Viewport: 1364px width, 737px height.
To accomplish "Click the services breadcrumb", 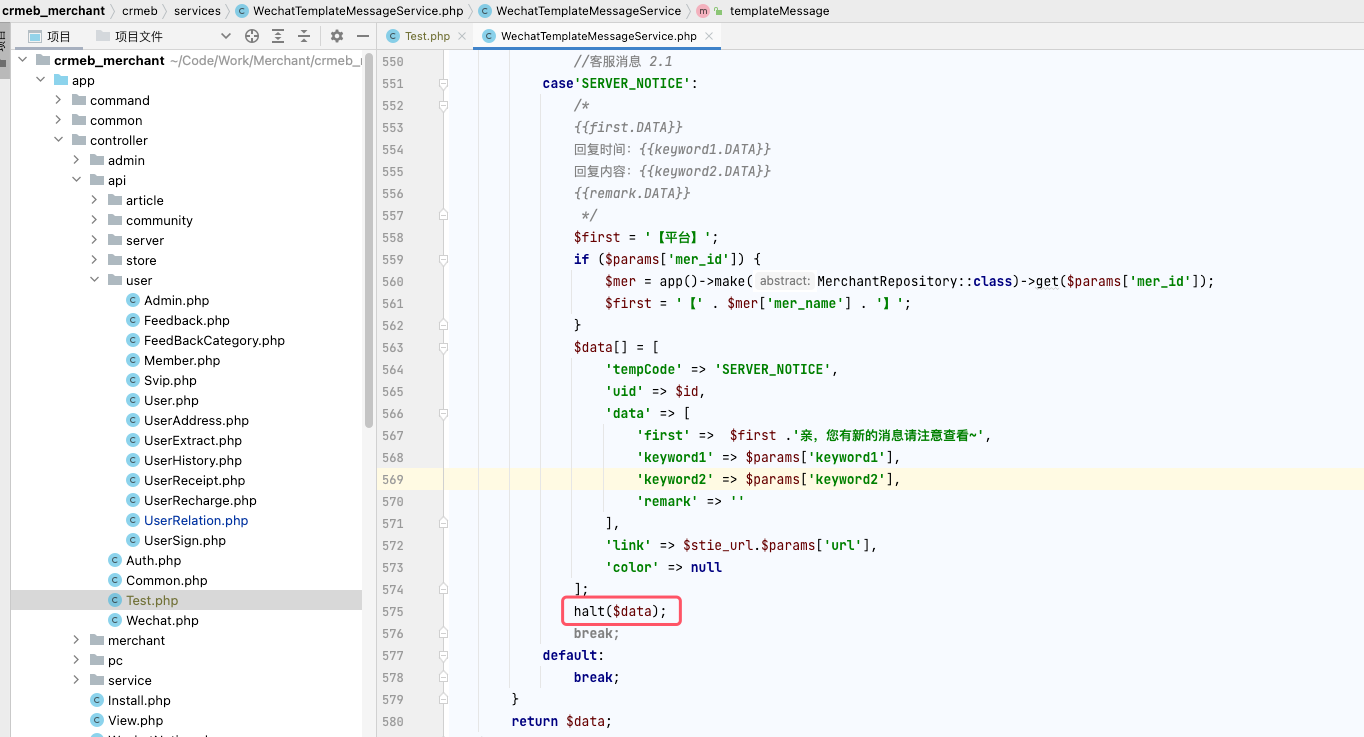I will pyautogui.click(x=197, y=11).
